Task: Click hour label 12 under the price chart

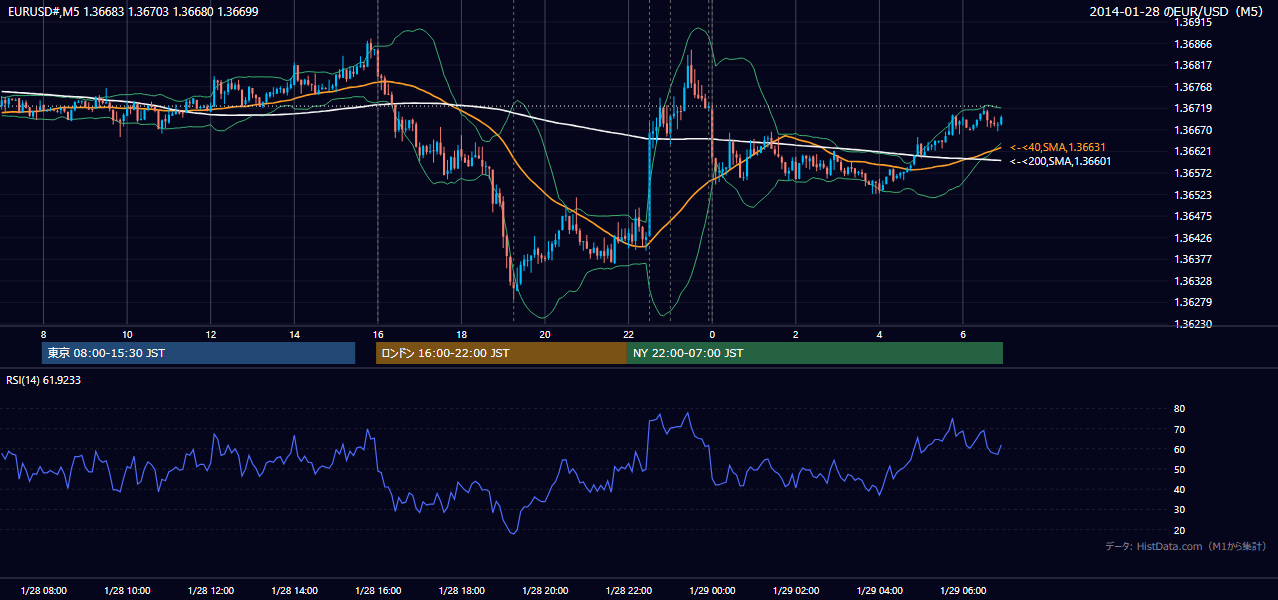Action: click(210, 334)
